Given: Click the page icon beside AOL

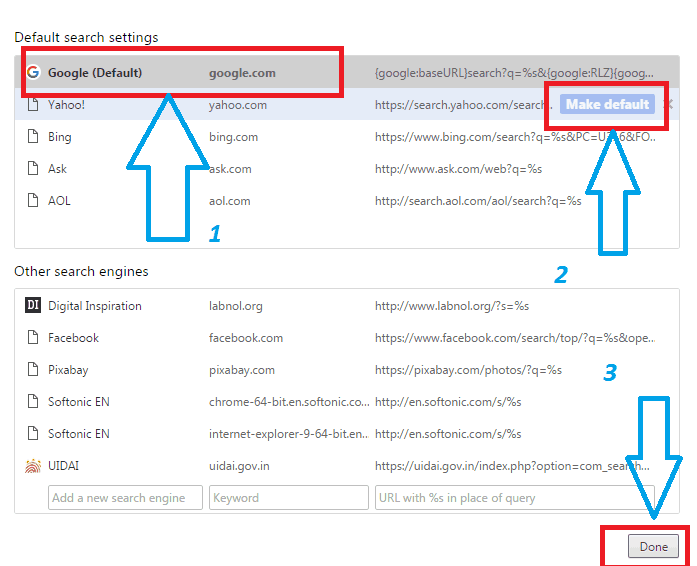Looking at the screenshot, I should pos(33,201).
